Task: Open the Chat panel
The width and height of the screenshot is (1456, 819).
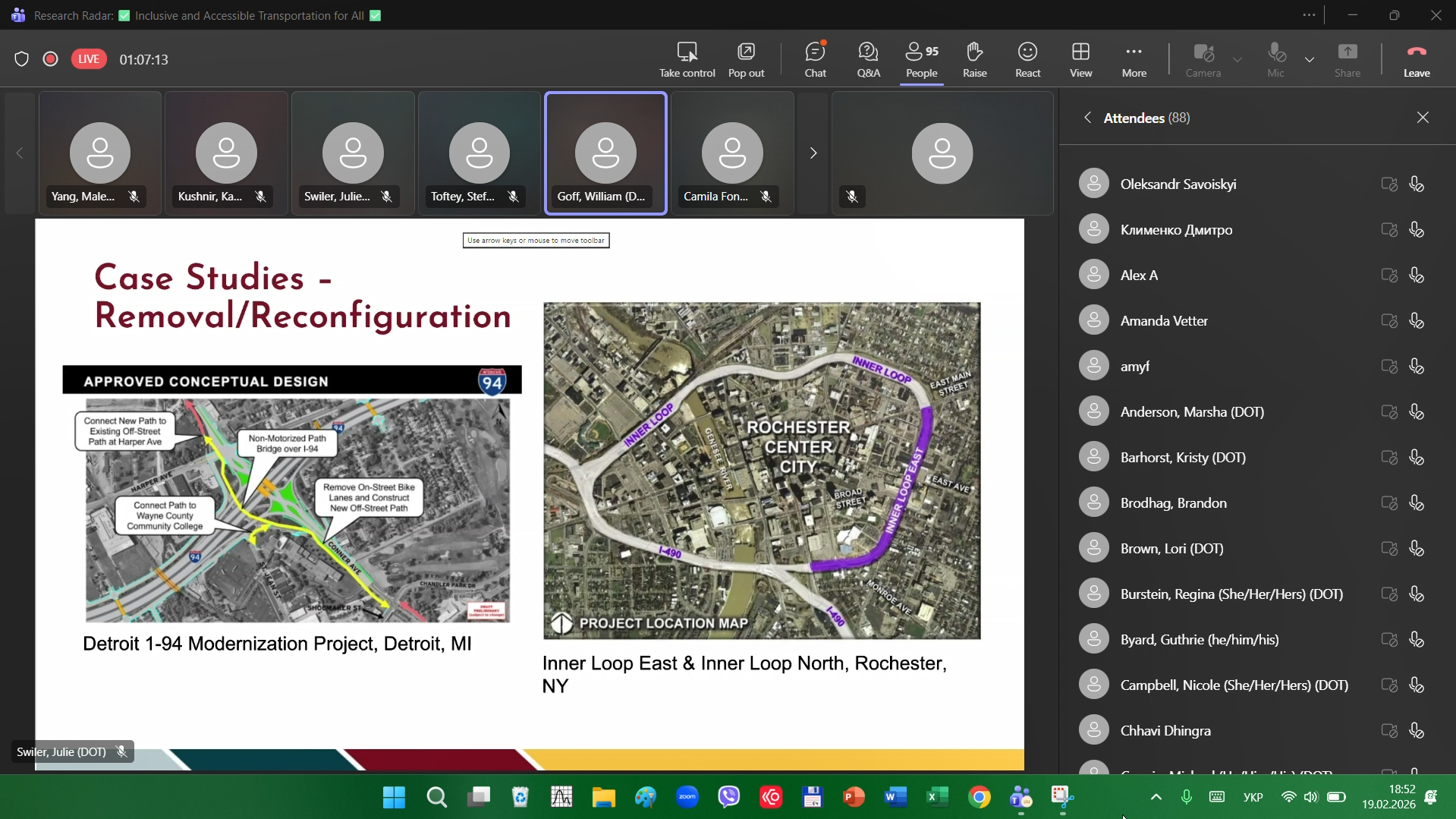Action: coord(815,59)
